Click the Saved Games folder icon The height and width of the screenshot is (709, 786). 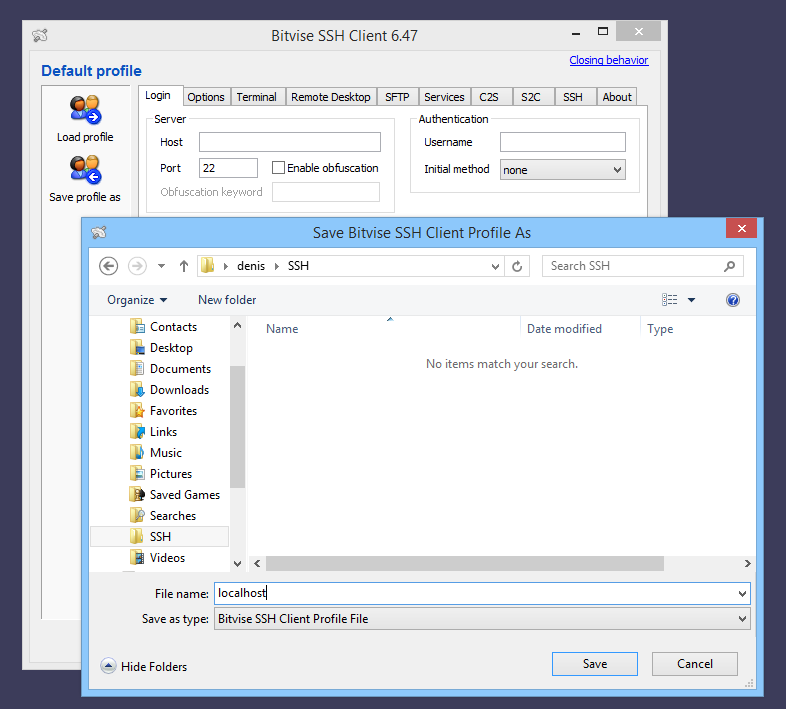coord(137,494)
